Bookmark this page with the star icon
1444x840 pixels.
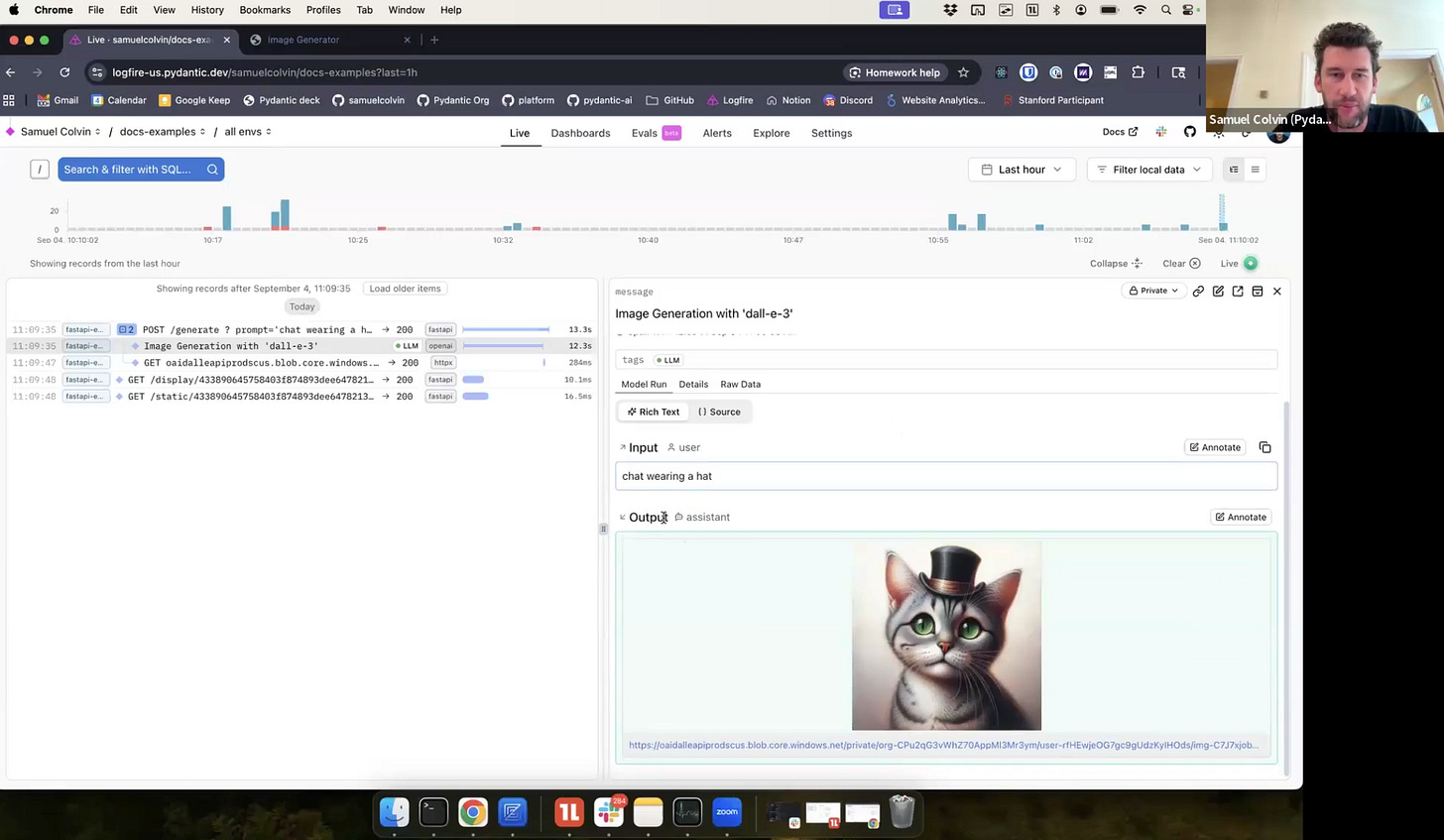coord(963,72)
